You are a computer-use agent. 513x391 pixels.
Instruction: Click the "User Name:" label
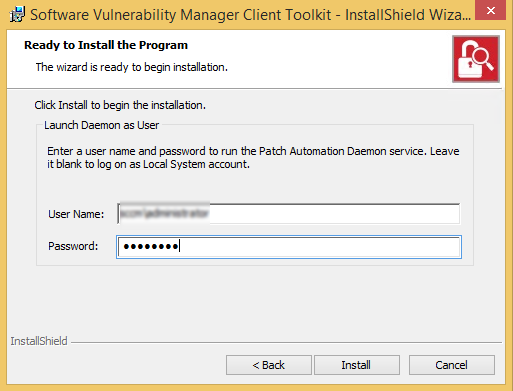[76, 214]
